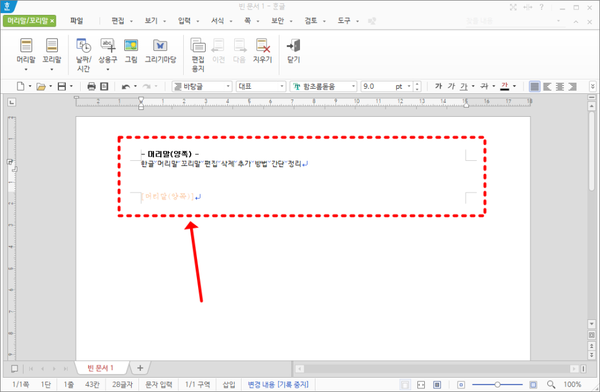
Task: Toggle 삽입 (insert/overwrite) mode in the status bar
Action: tap(229, 384)
